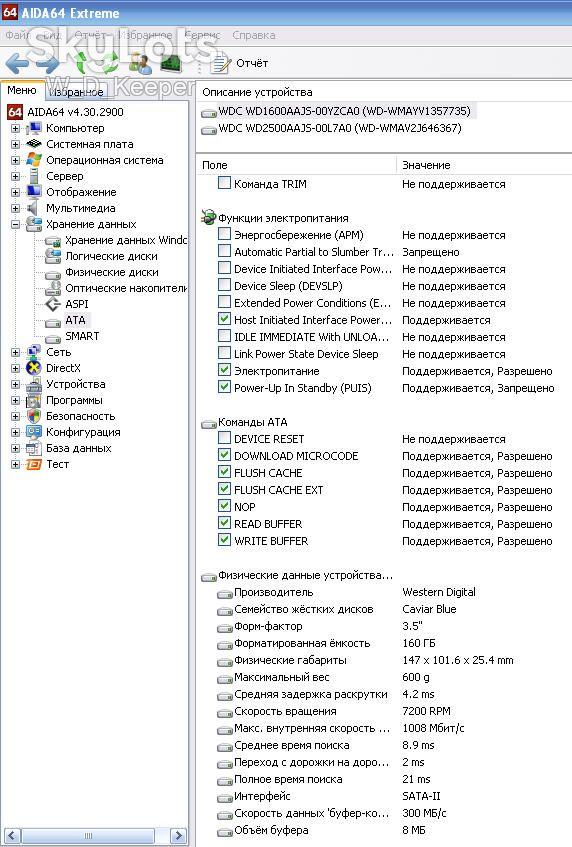Collapse the Хранение данных node

point(16,224)
